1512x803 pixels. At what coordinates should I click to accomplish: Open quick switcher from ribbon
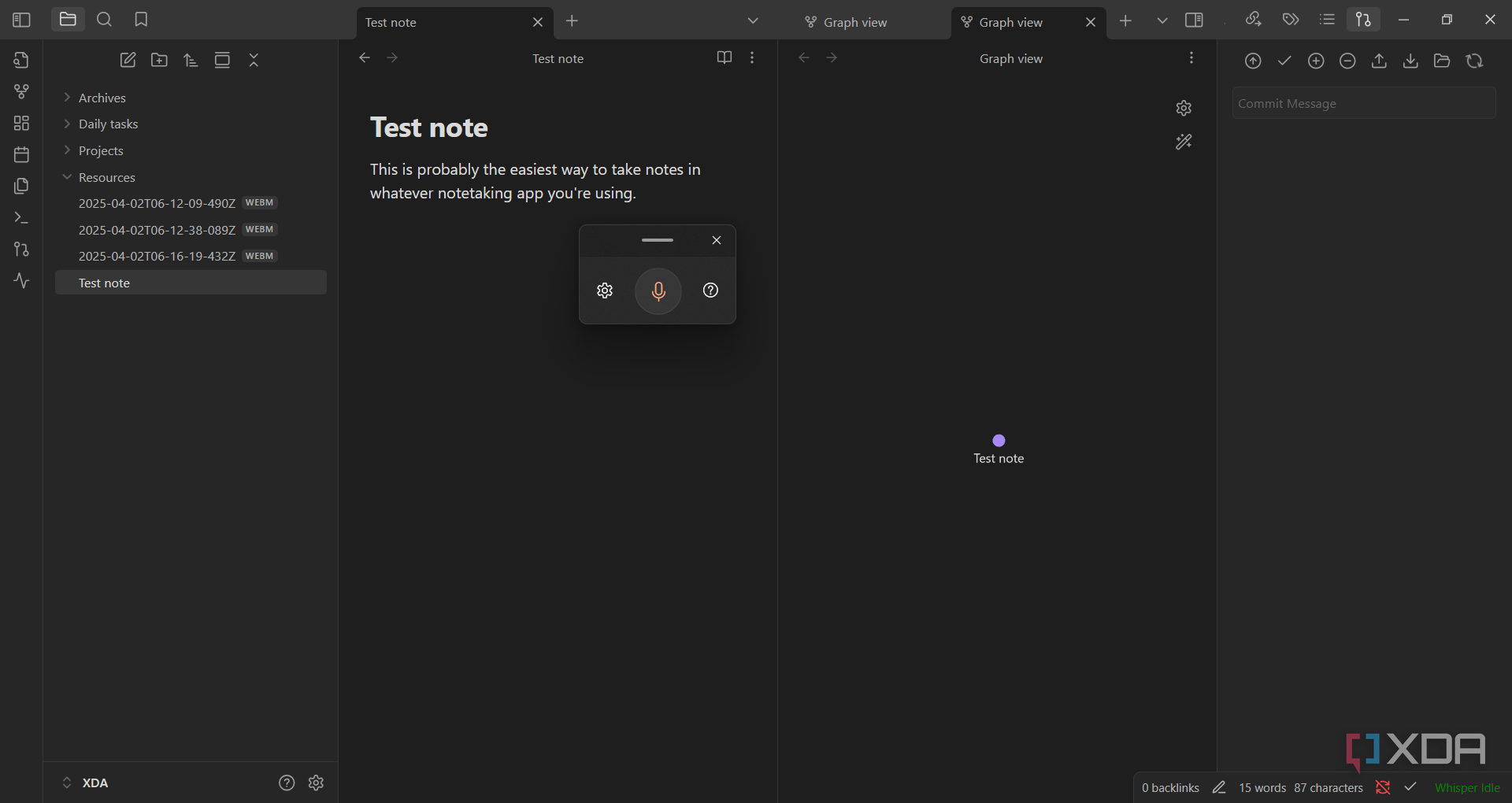[x=21, y=60]
